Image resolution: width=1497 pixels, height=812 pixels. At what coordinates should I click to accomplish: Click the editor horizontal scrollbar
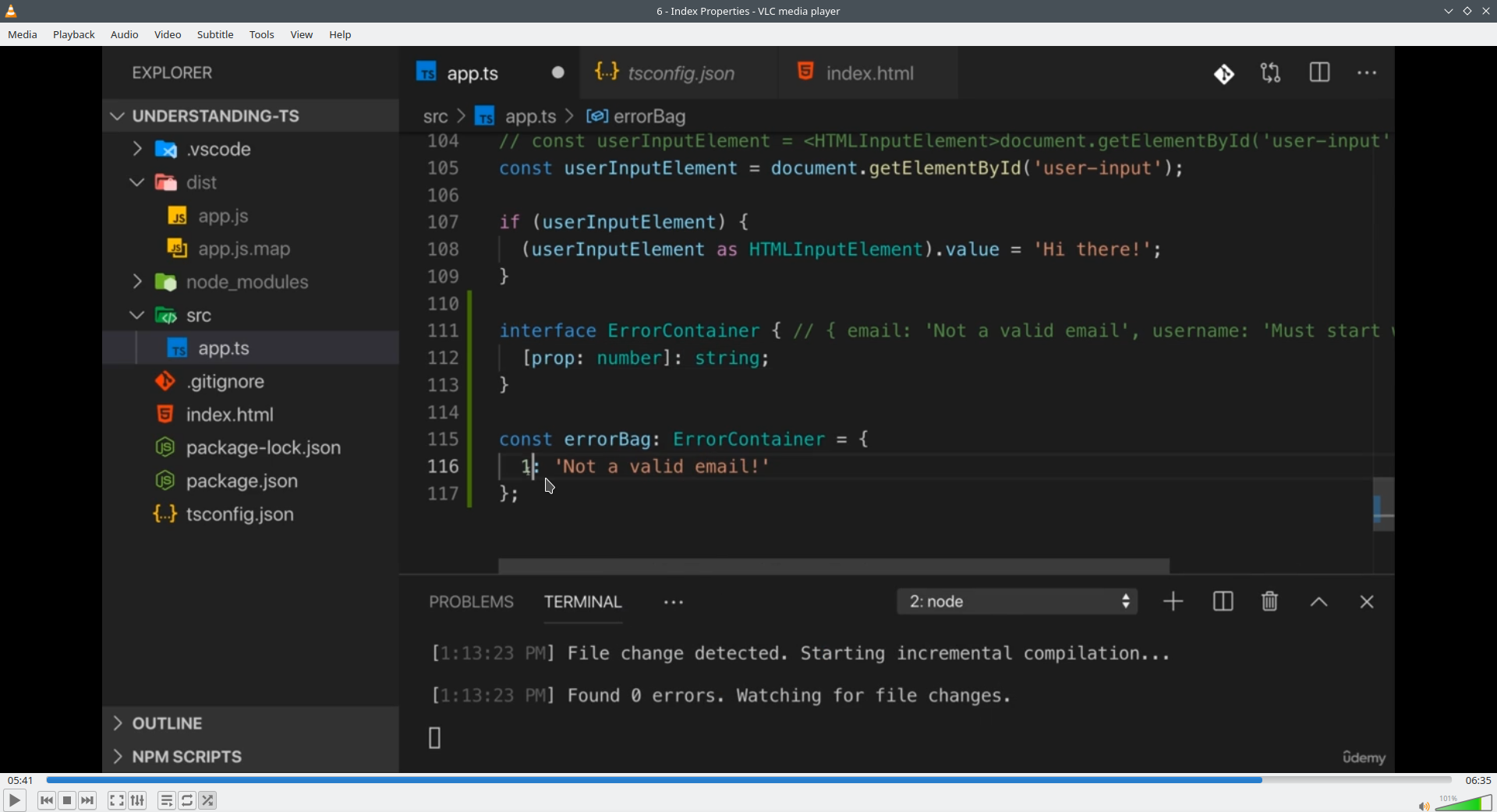click(833, 566)
